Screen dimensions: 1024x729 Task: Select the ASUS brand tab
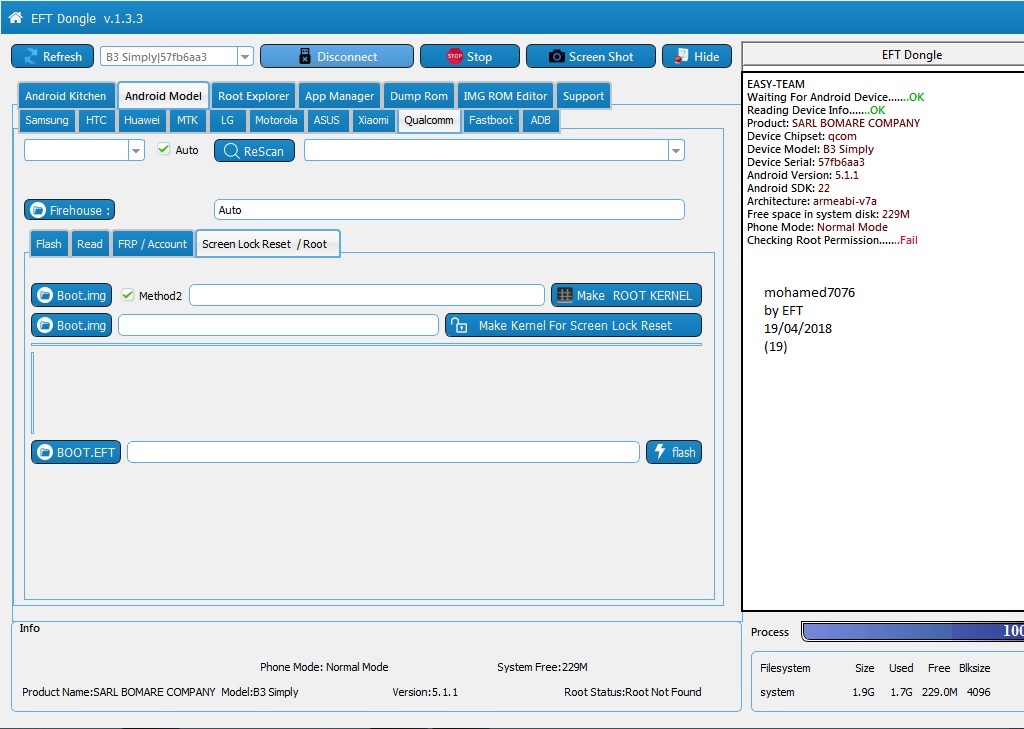(x=327, y=120)
